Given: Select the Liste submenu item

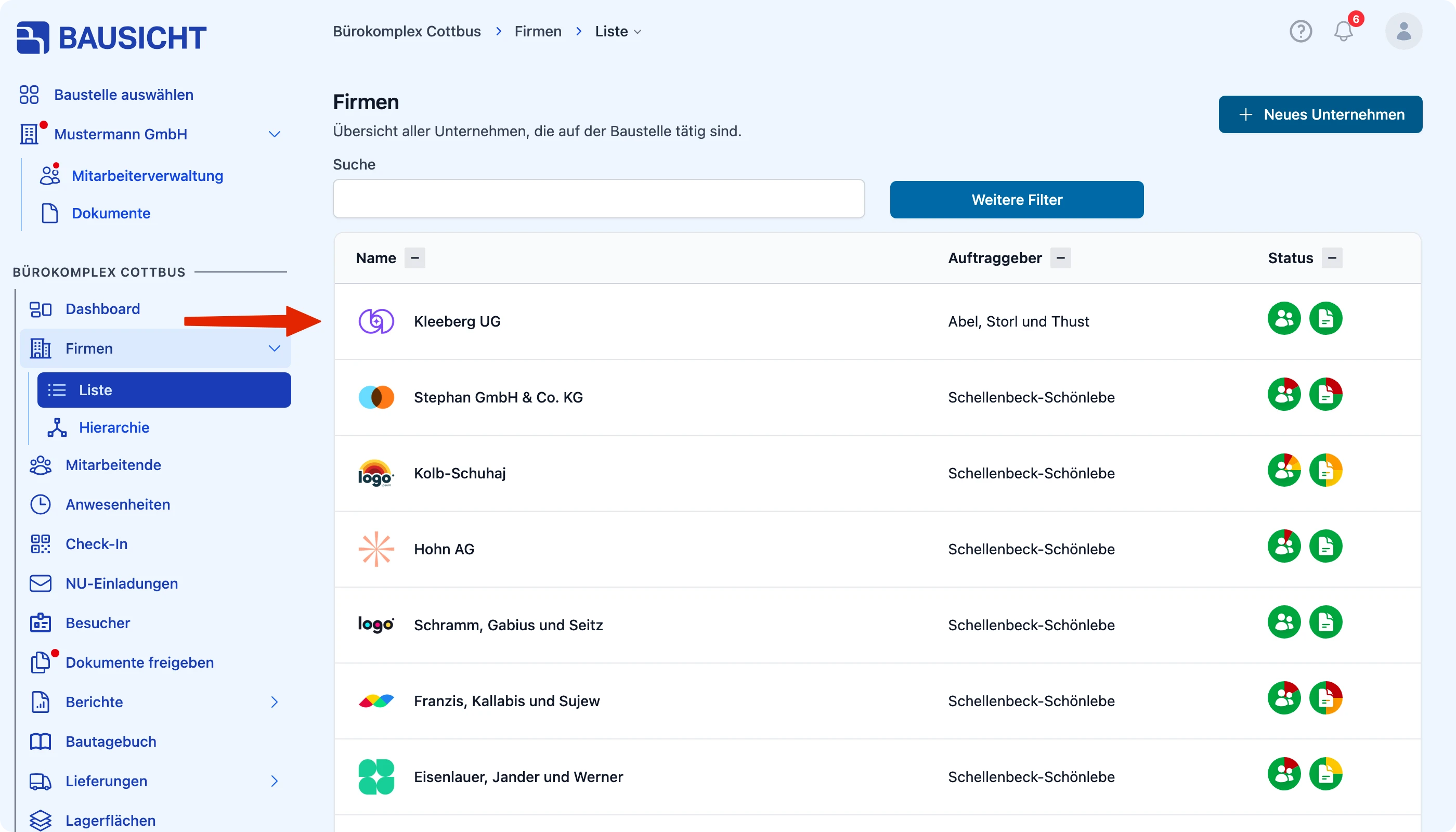Looking at the screenshot, I should tap(164, 391).
